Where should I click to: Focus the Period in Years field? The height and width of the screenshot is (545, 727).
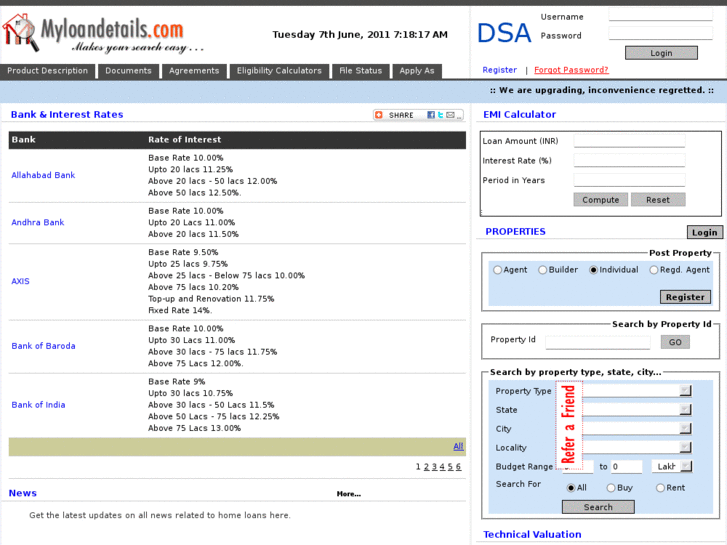[629, 180]
